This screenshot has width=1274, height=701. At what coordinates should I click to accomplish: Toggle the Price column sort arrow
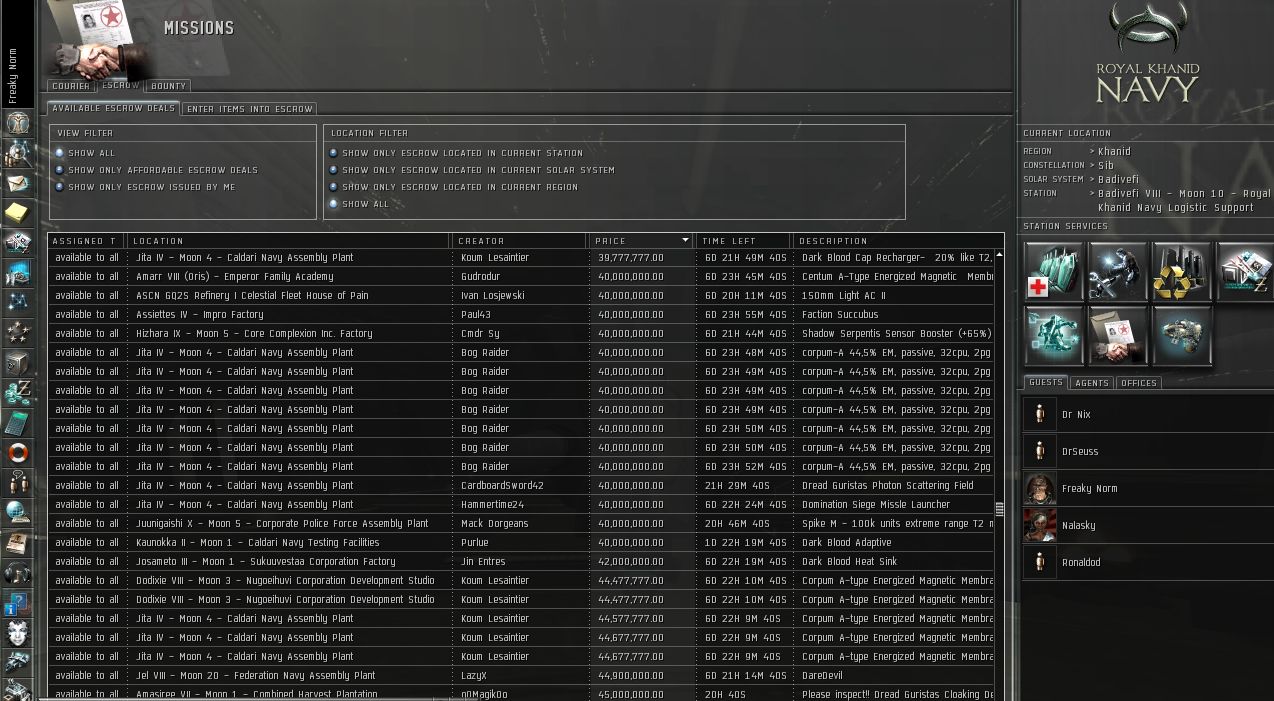click(685, 241)
